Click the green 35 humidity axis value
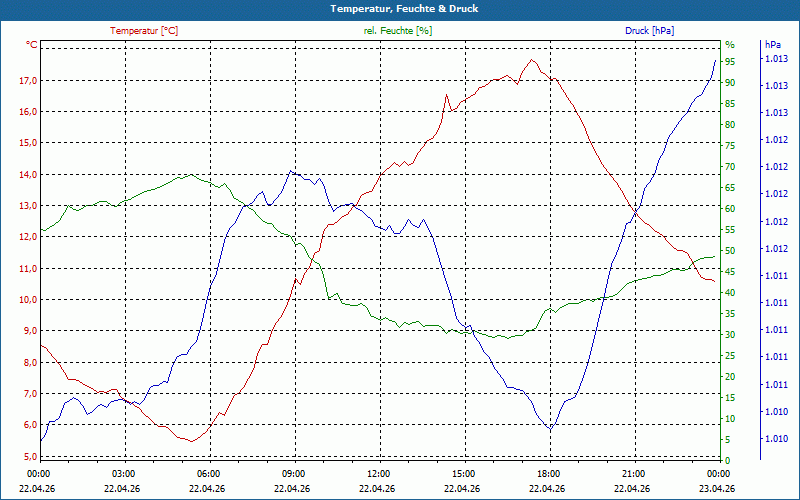This screenshot has height=500, width=800. pyautogui.click(x=730, y=314)
